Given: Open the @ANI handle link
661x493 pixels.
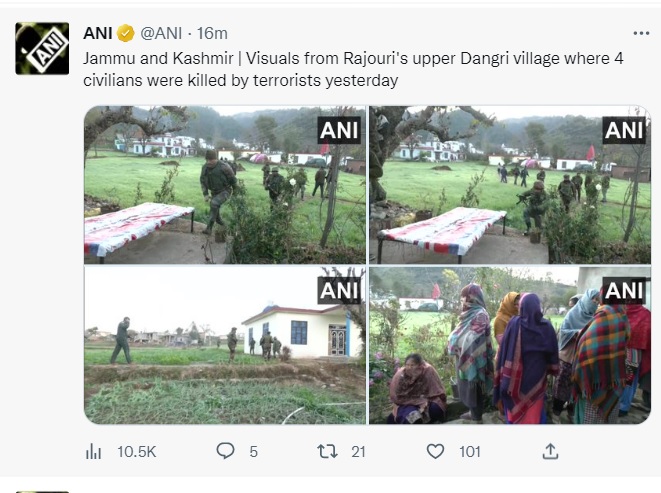Looking at the screenshot, I should [160, 33].
